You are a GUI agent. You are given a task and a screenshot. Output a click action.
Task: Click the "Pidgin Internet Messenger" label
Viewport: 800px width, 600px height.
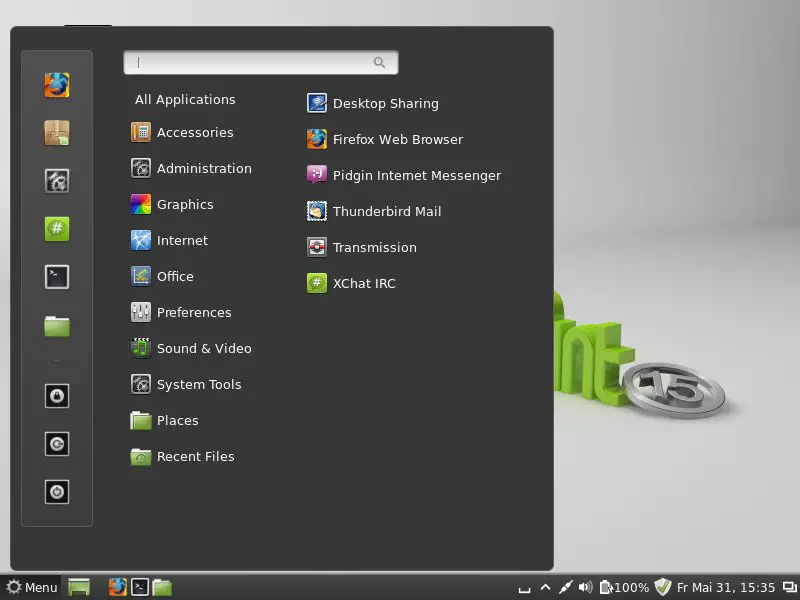tap(417, 176)
